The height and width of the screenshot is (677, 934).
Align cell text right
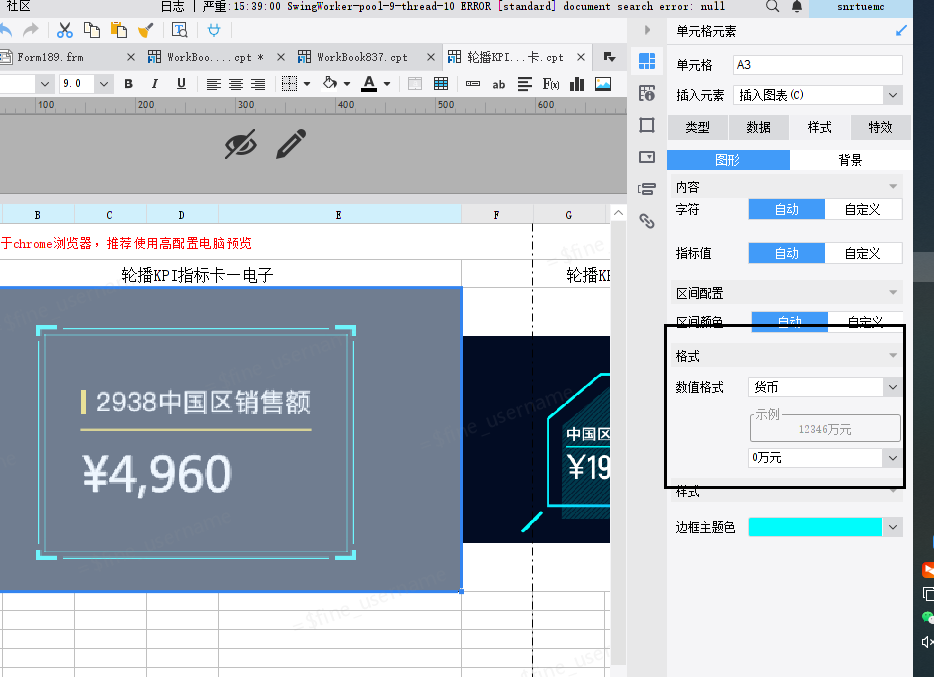[x=258, y=84]
